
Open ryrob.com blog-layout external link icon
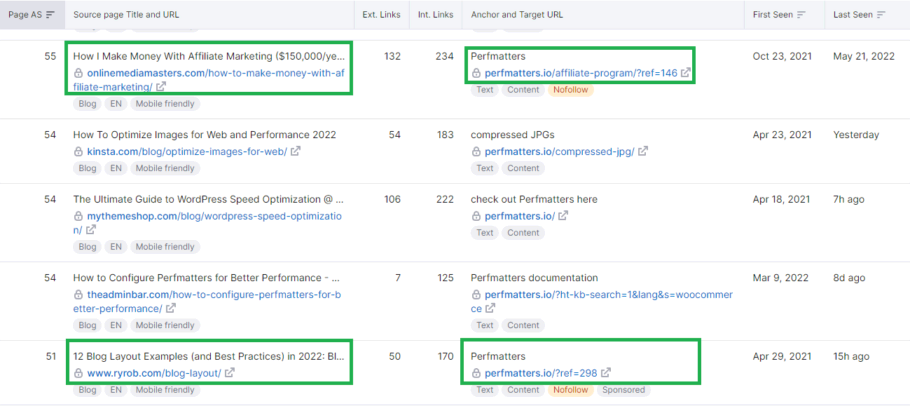click(x=230, y=373)
